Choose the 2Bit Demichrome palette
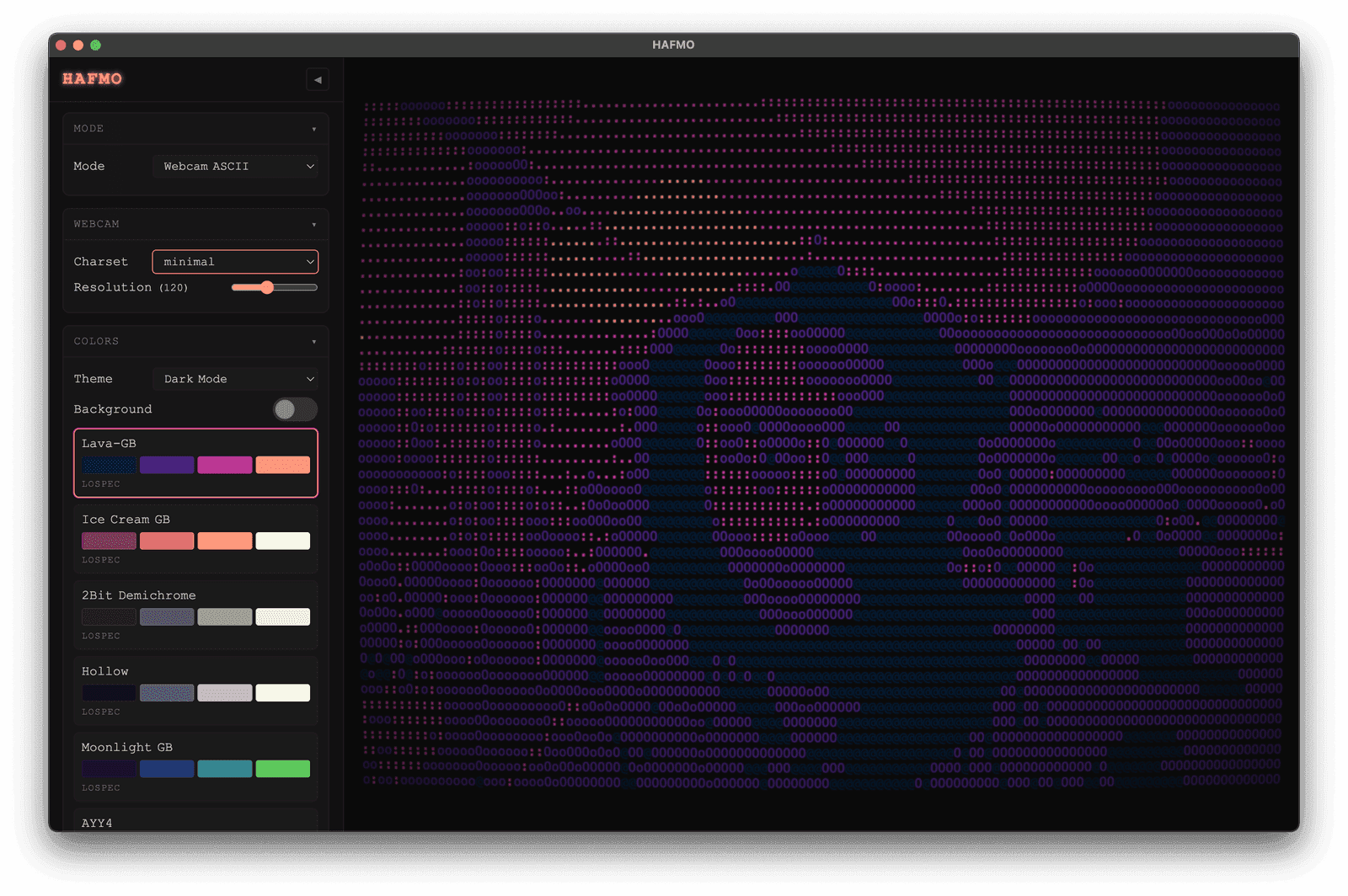The height and width of the screenshot is (896, 1348). (x=195, y=615)
